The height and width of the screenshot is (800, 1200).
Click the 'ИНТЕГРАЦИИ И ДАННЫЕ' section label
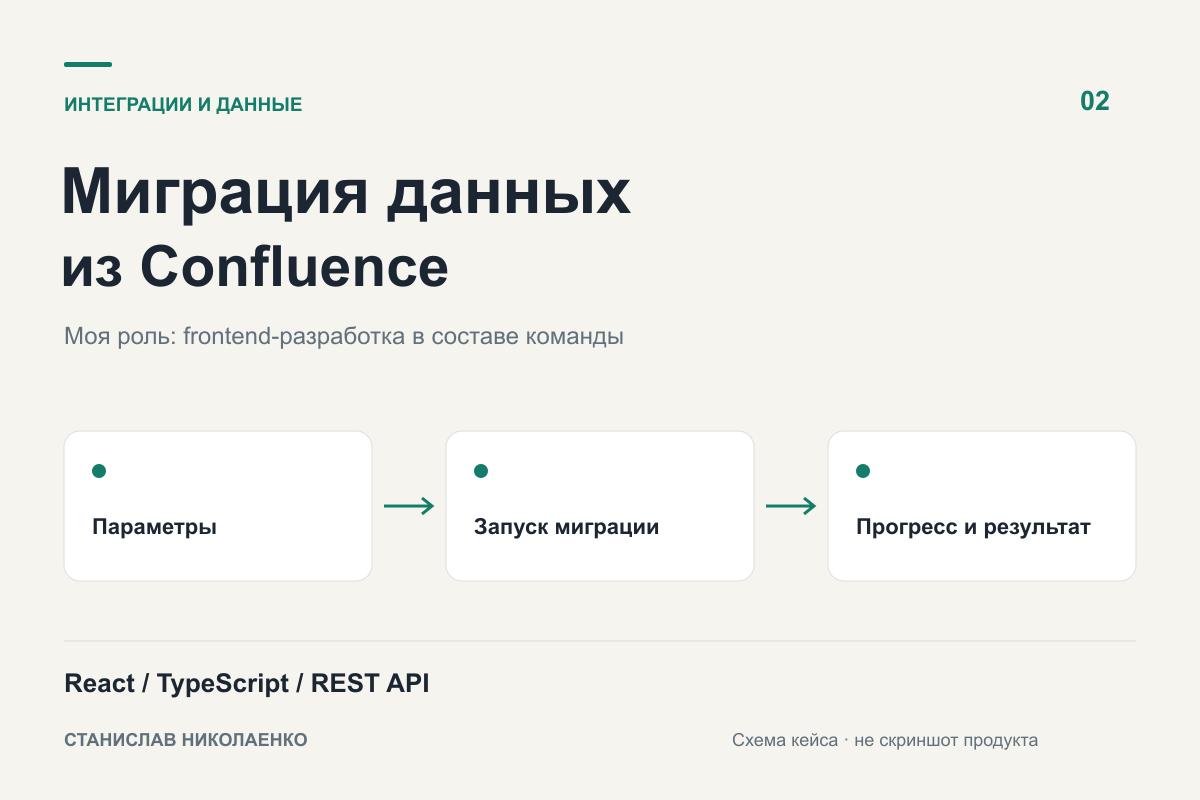(183, 104)
